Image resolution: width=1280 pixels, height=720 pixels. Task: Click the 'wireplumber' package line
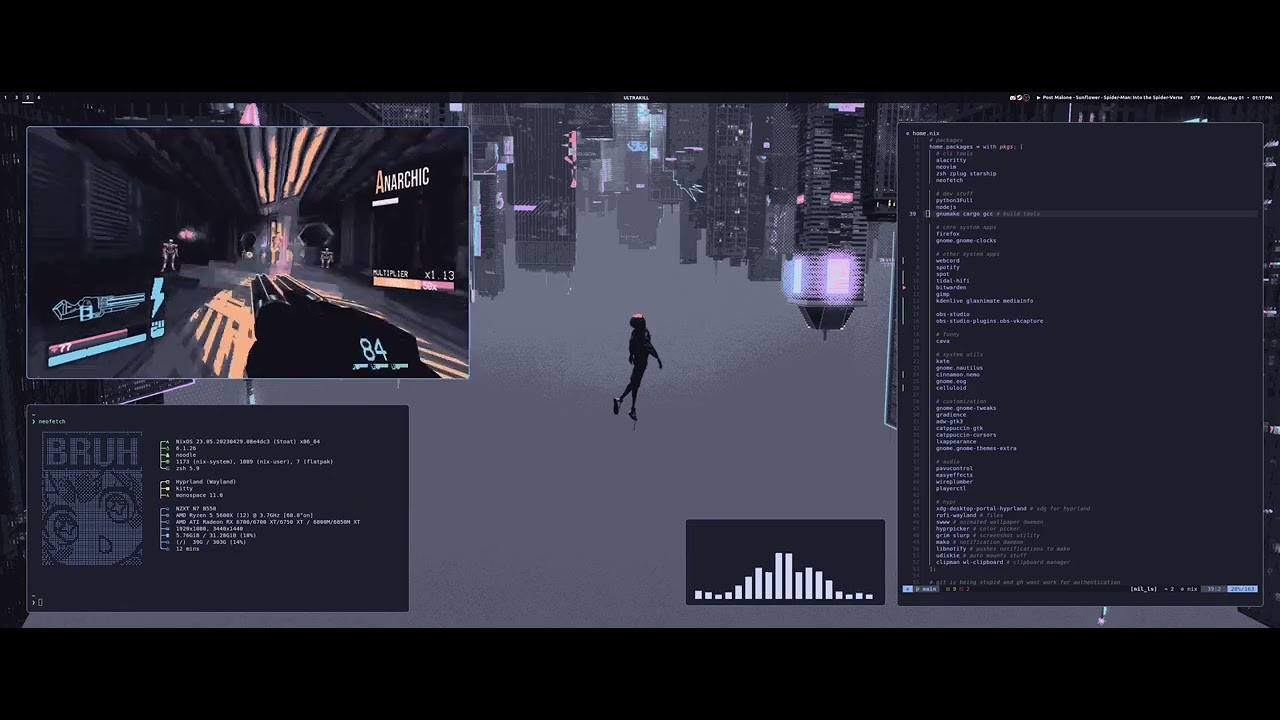954,482
